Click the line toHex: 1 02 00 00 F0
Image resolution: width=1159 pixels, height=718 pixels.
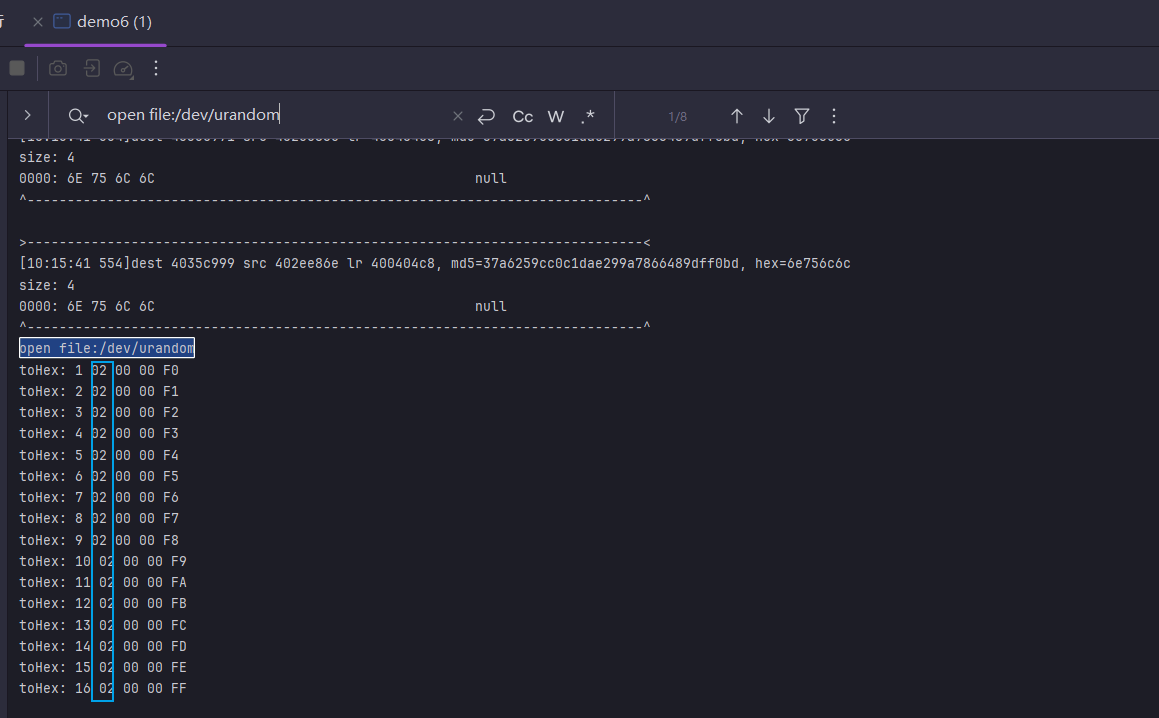[99, 370]
